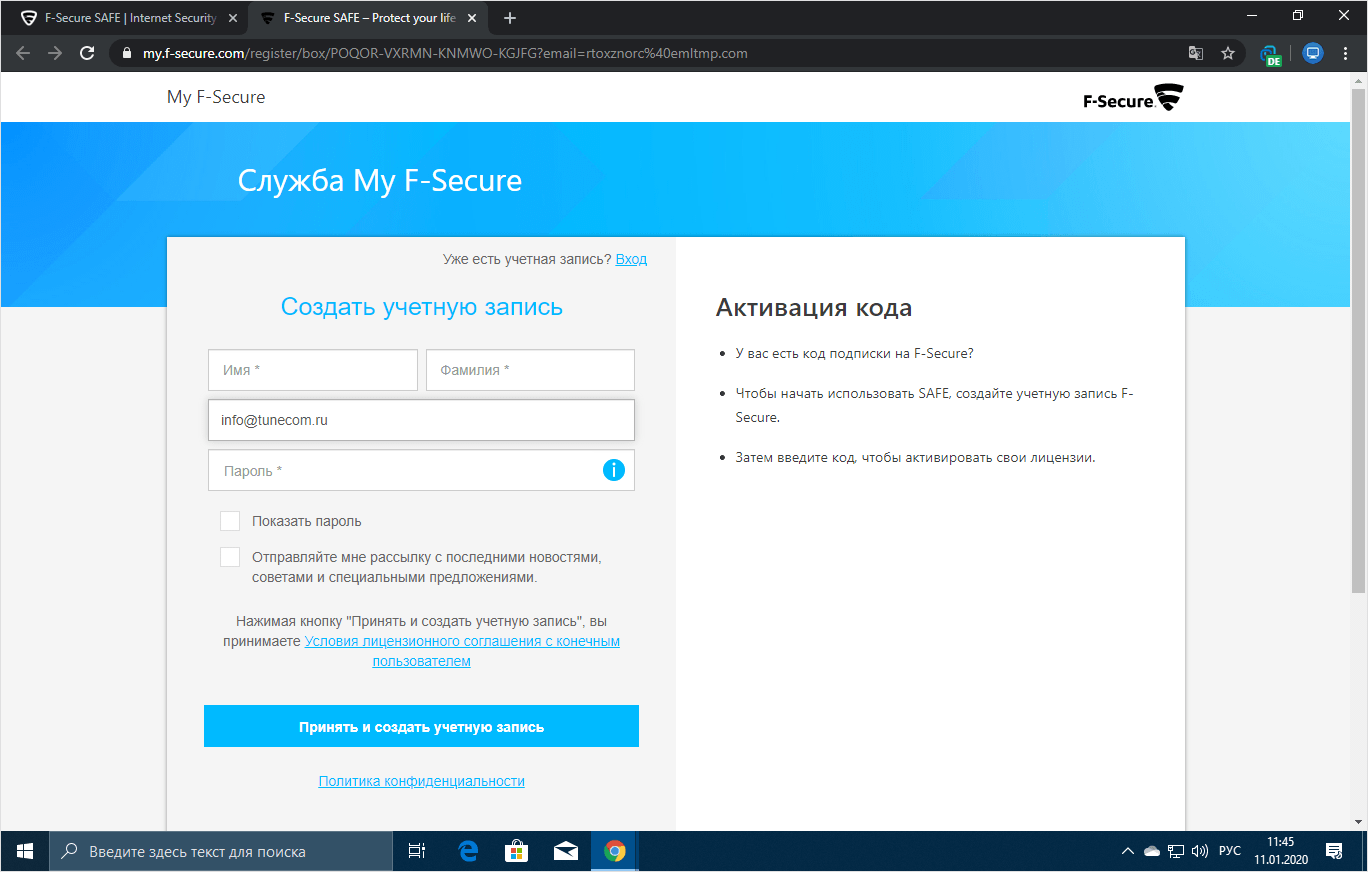Open the notification center icon

[x=1333, y=851]
